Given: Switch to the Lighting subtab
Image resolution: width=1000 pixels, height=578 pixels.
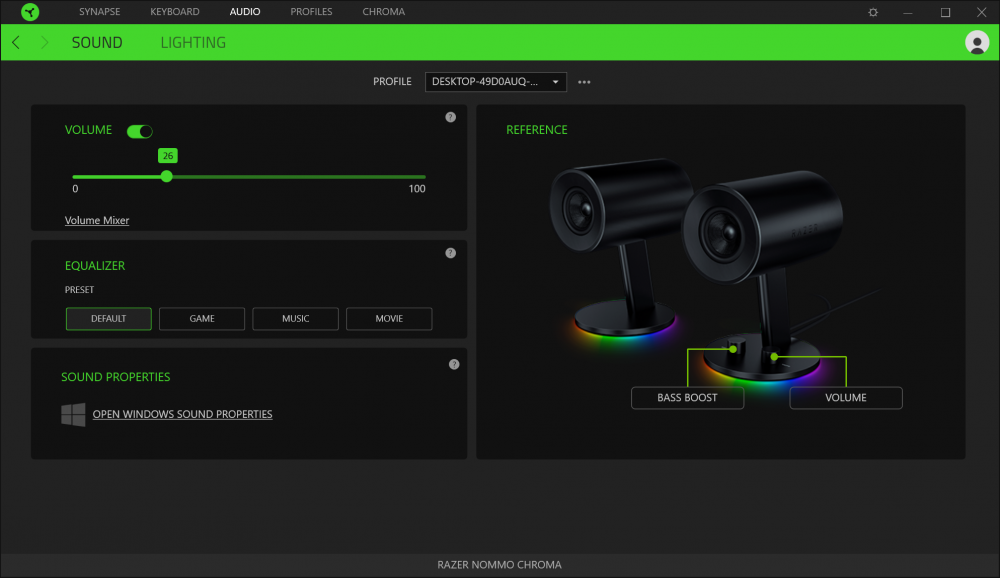Looking at the screenshot, I should tap(193, 43).
